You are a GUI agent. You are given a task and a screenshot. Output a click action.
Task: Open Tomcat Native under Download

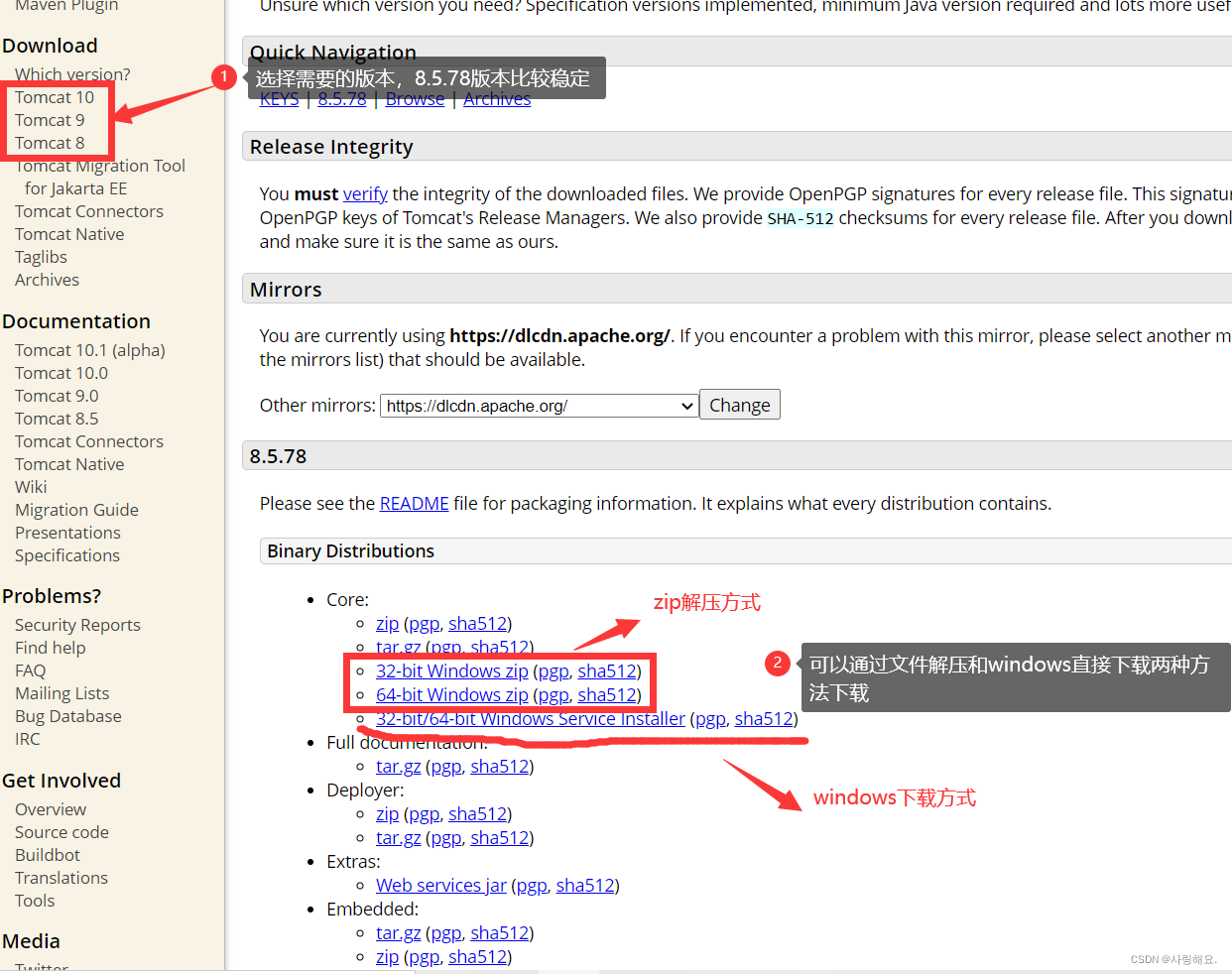point(69,234)
